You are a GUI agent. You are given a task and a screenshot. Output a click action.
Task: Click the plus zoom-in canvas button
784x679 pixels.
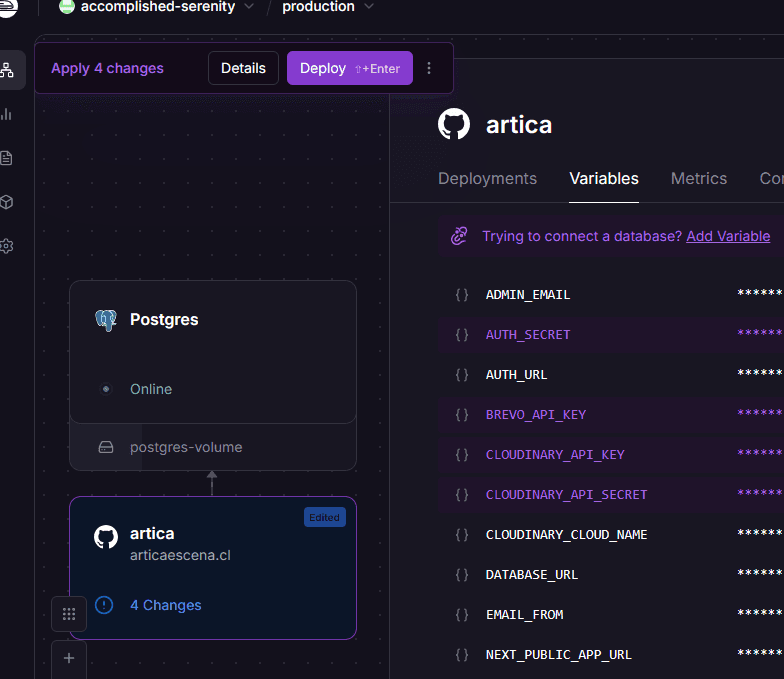coord(69,658)
